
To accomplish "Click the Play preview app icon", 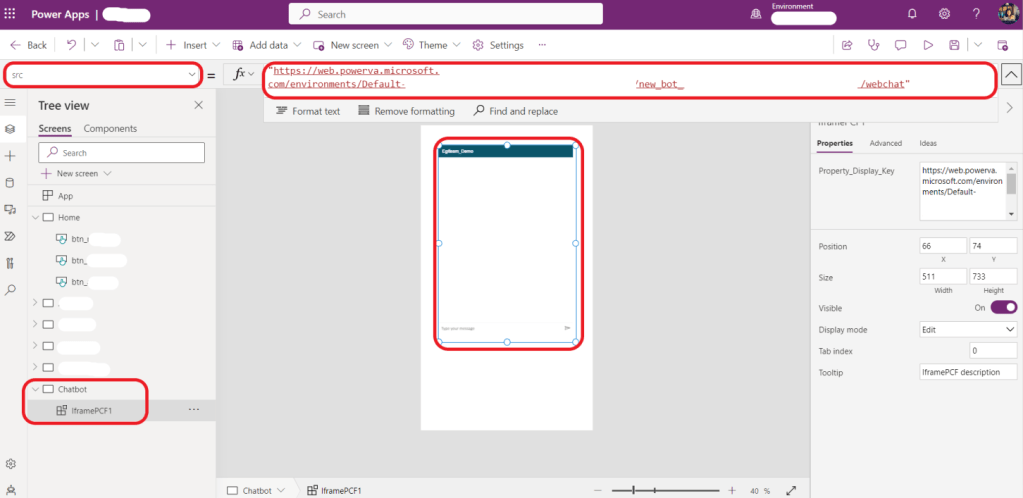I will (928, 45).
